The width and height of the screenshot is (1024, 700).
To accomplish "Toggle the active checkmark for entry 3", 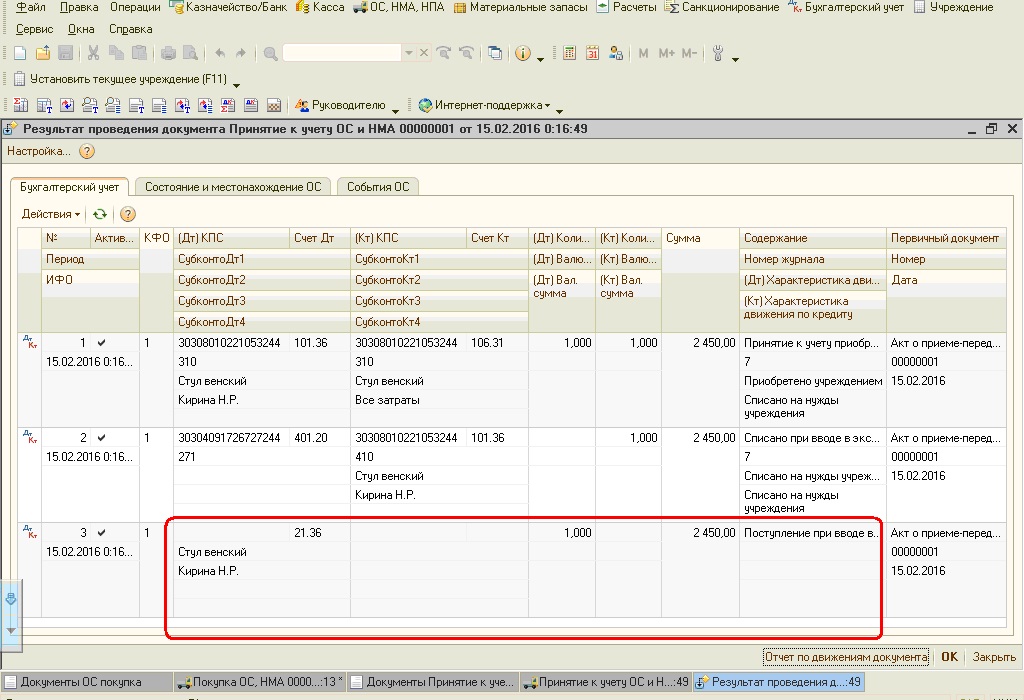I will (101, 533).
